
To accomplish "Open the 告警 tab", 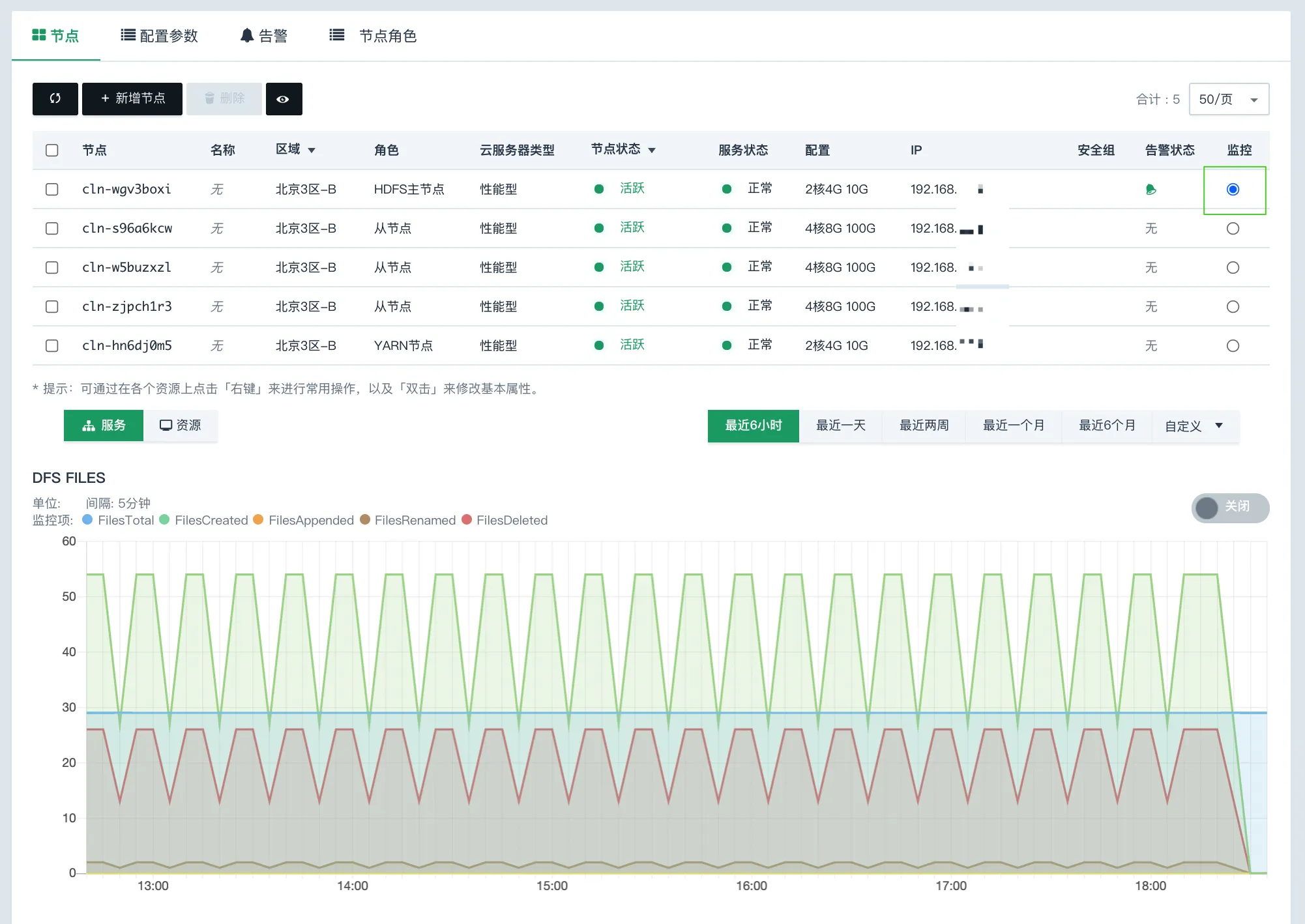I will [x=264, y=36].
